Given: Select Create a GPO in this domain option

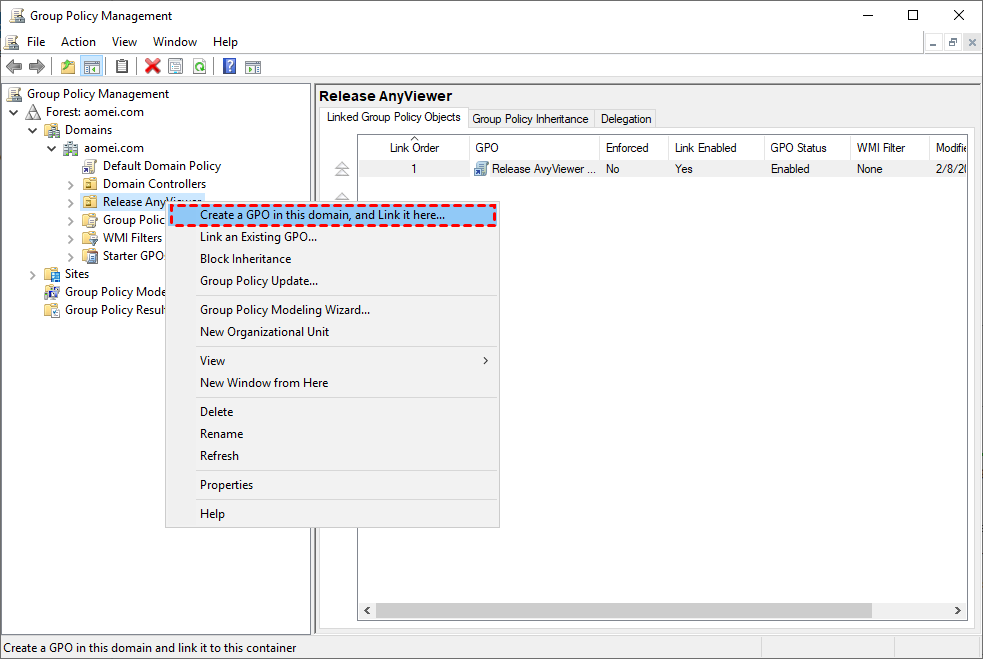Looking at the screenshot, I should [x=322, y=215].
